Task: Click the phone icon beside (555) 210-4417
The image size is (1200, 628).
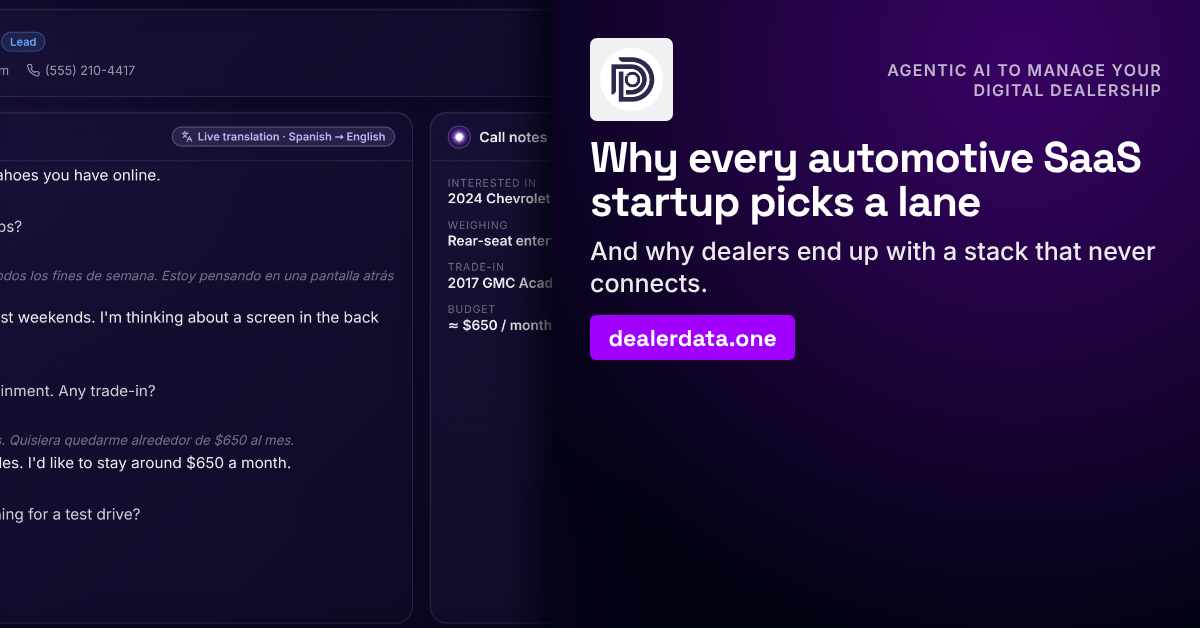Action: pos(33,71)
